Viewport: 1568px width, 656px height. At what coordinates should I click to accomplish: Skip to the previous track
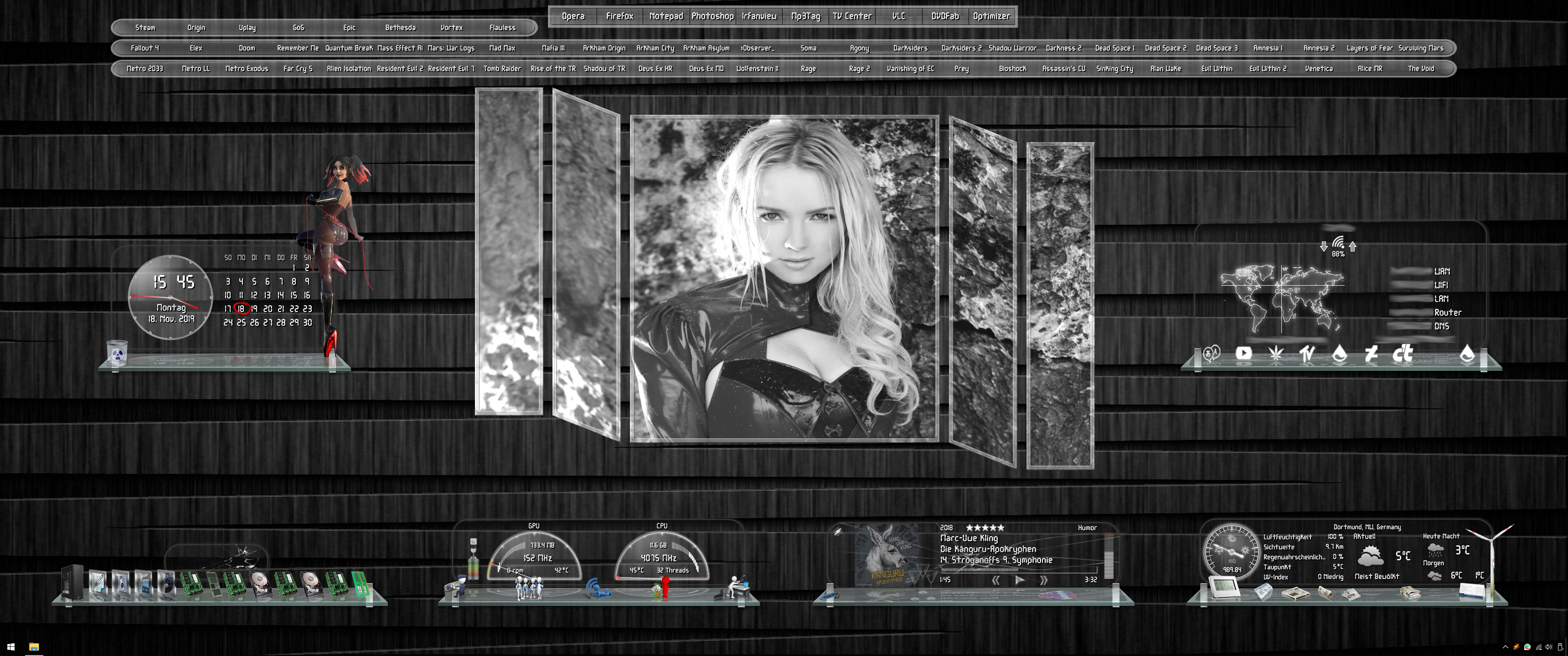click(x=996, y=580)
